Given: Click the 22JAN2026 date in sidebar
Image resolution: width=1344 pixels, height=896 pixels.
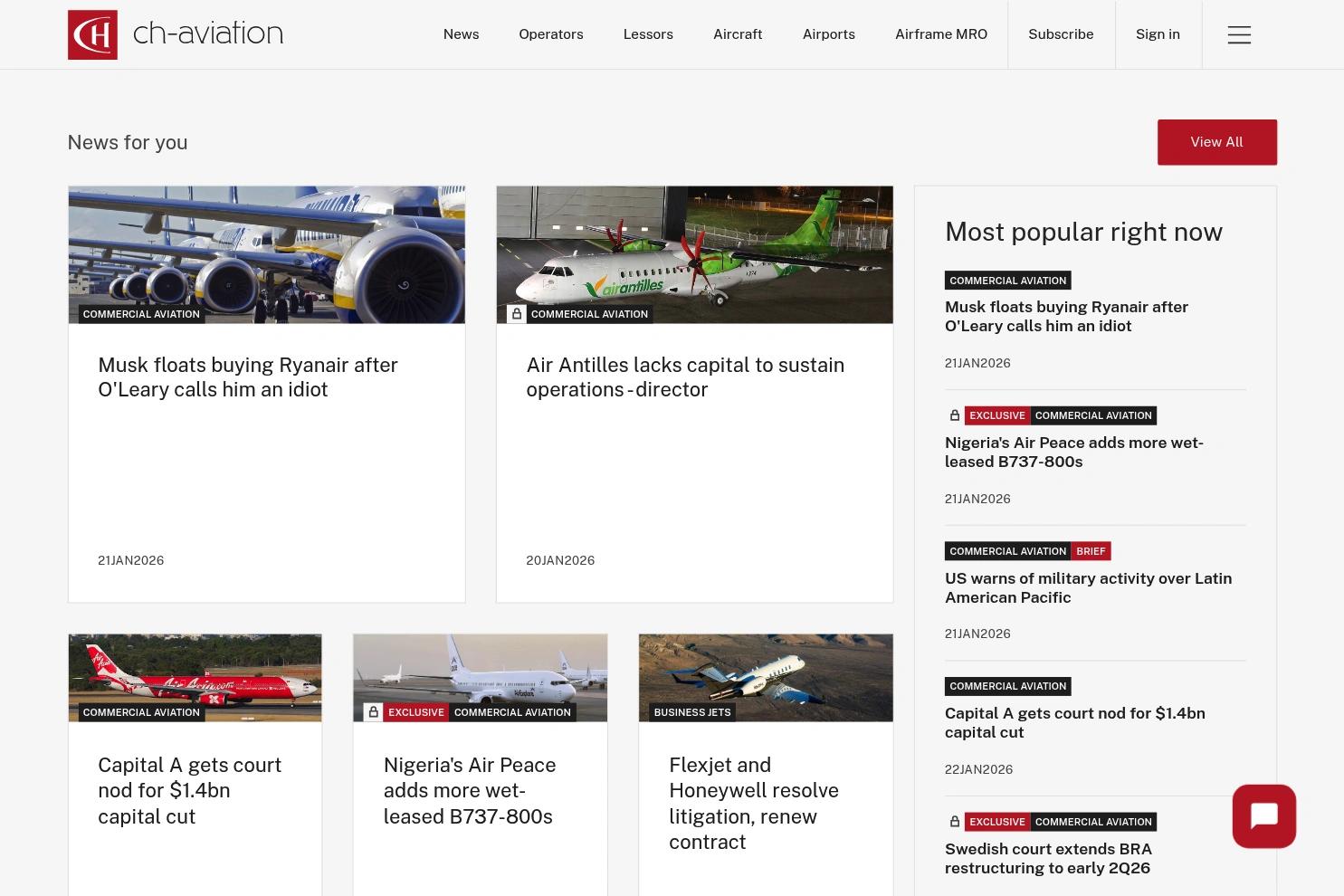Looking at the screenshot, I should [x=978, y=769].
